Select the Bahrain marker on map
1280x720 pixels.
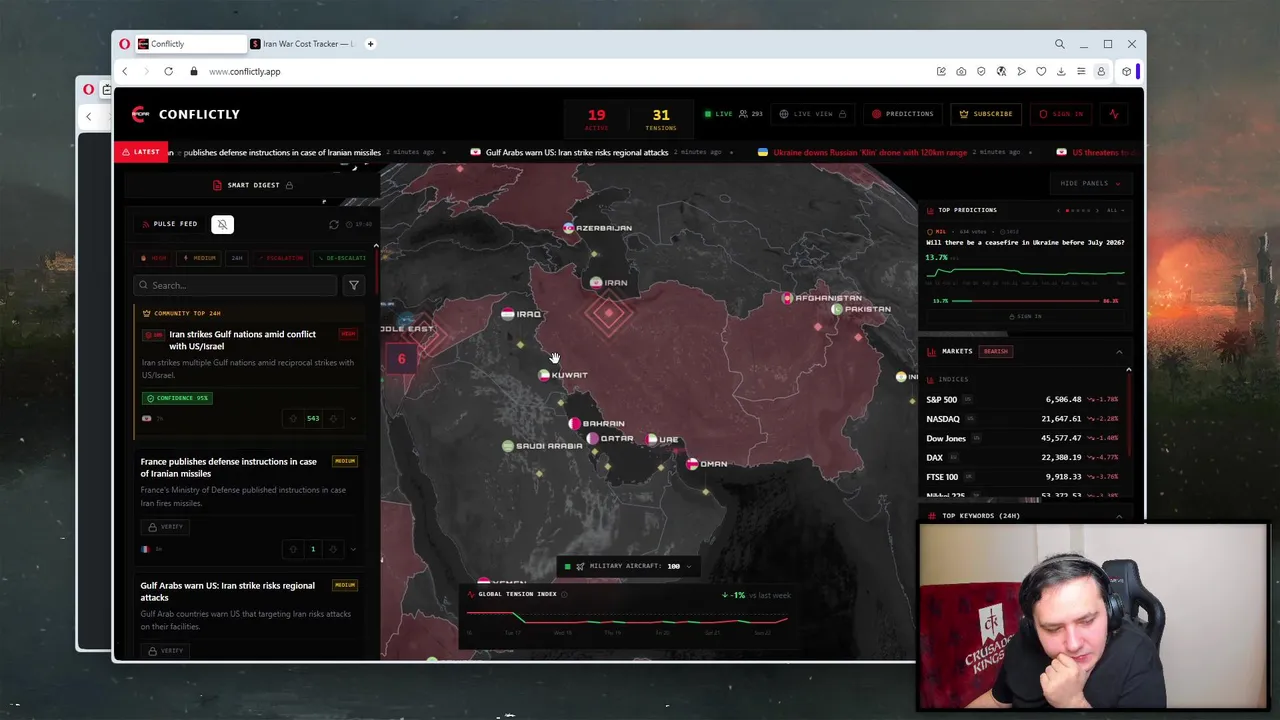click(597, 424)
